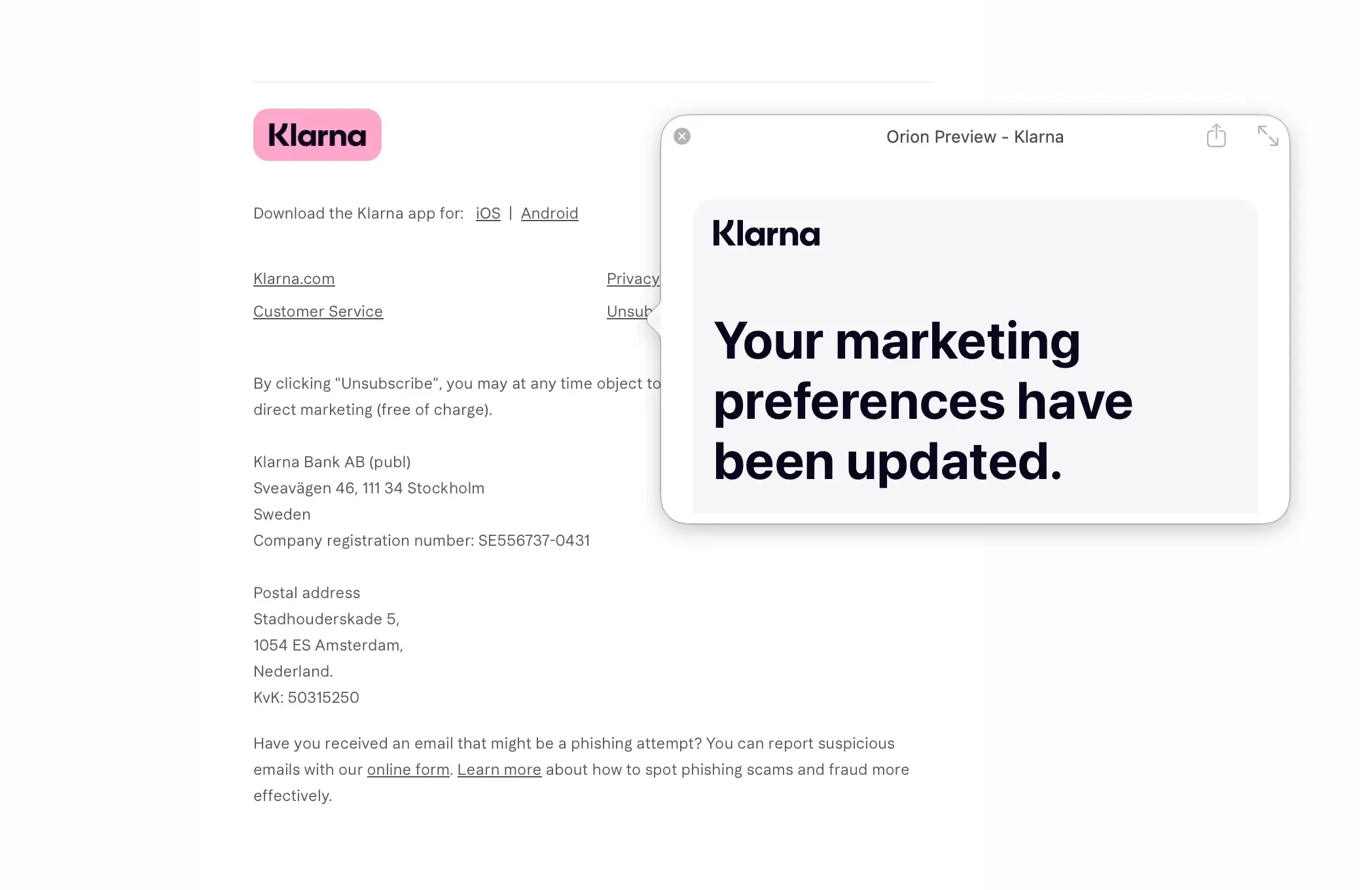Click the partially hidden Unsubscribe link
This screenshot has height=890, width=1372.
pos(628,311)
